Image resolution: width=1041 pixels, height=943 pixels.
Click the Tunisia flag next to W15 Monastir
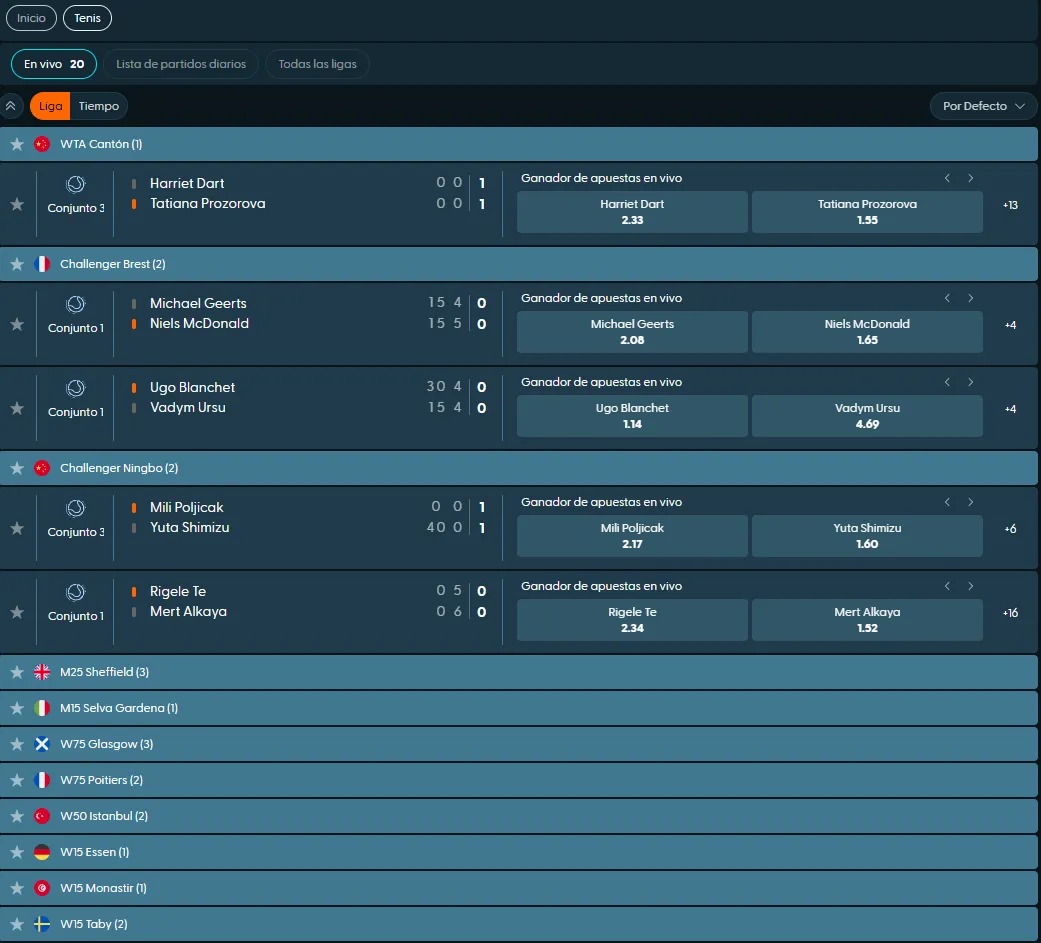(42, 888)
